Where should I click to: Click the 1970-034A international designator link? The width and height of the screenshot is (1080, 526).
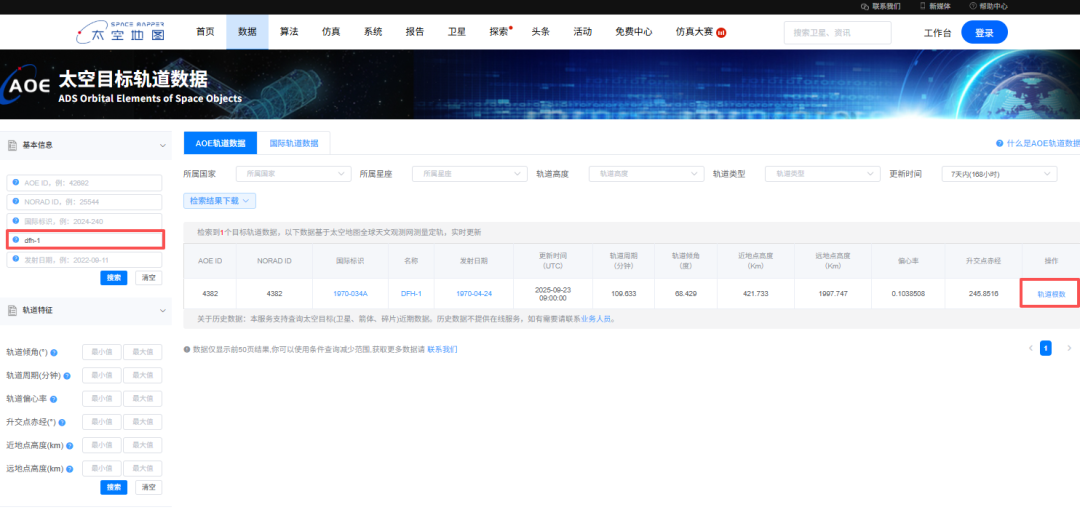click(x=351, y=294)
